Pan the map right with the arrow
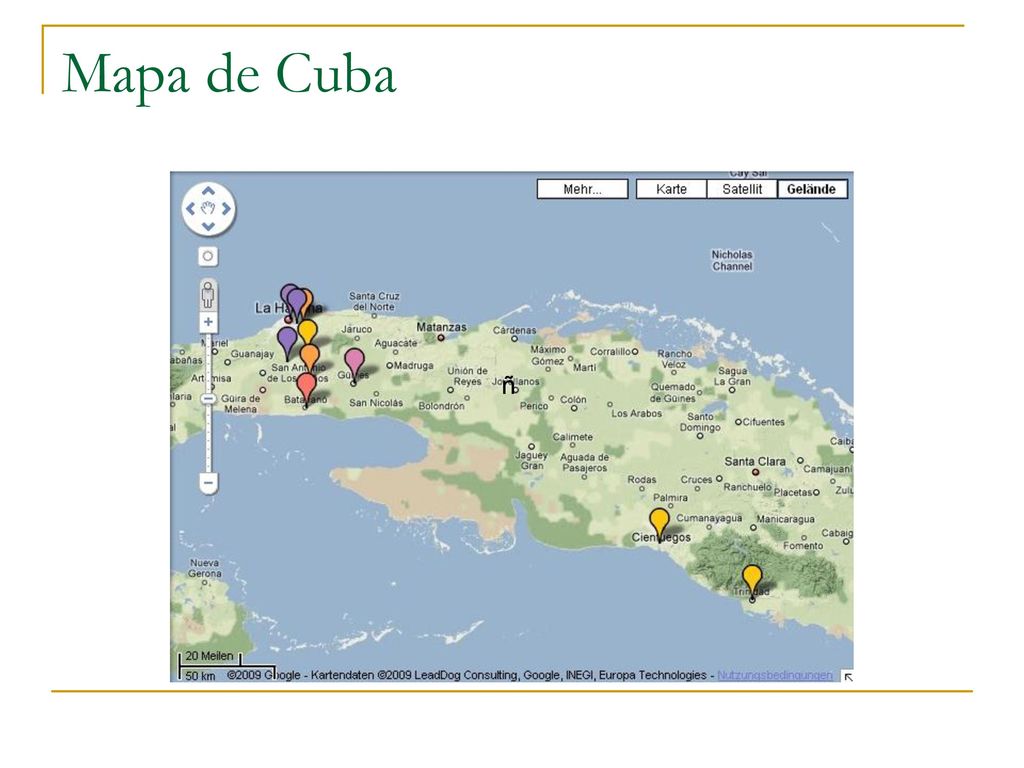Screen dimensions: 1024x768 tap(226, 209)
